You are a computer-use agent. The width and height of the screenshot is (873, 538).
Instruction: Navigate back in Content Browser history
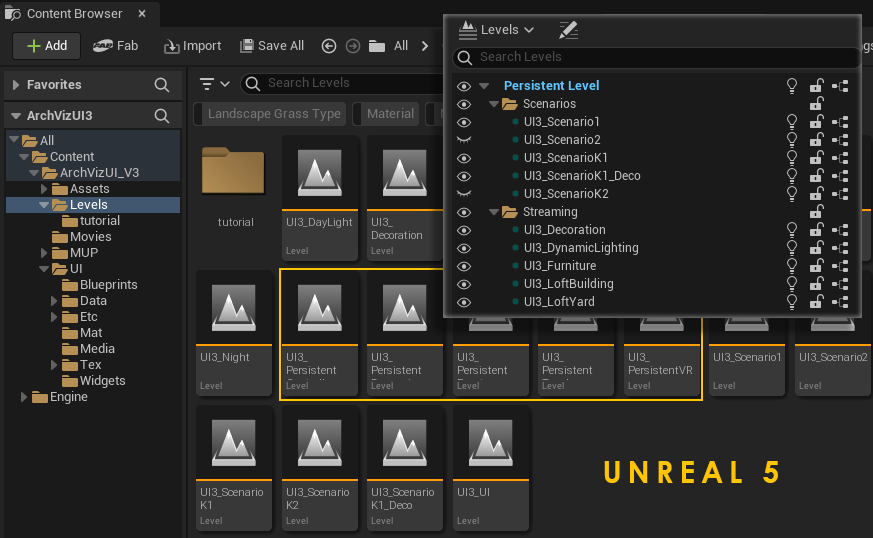click(x=329, y=46)
